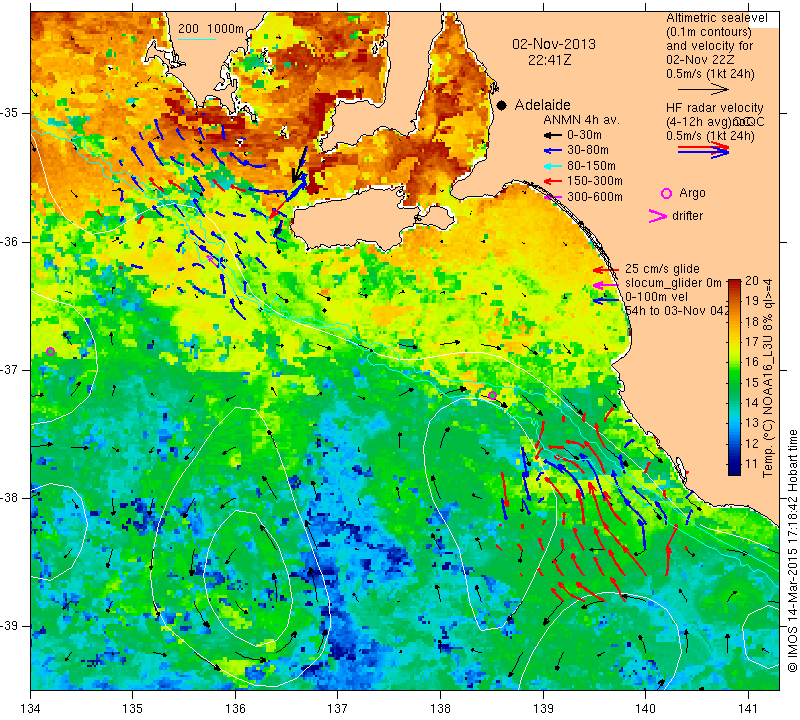This screenshot has height=720, width=800.
Task: Click the 'Altimetric sealevel' heading
Action: (x=716, y=18)
